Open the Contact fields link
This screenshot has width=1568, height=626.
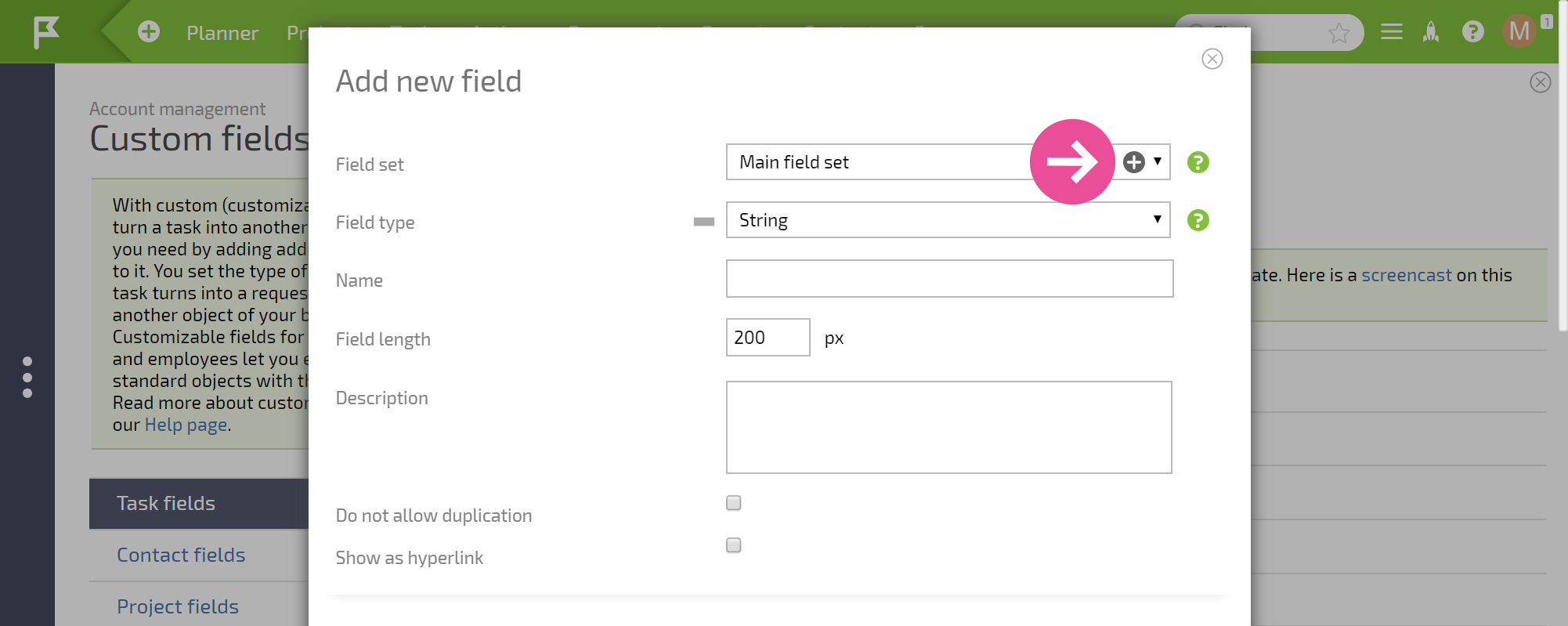(181, 555)
